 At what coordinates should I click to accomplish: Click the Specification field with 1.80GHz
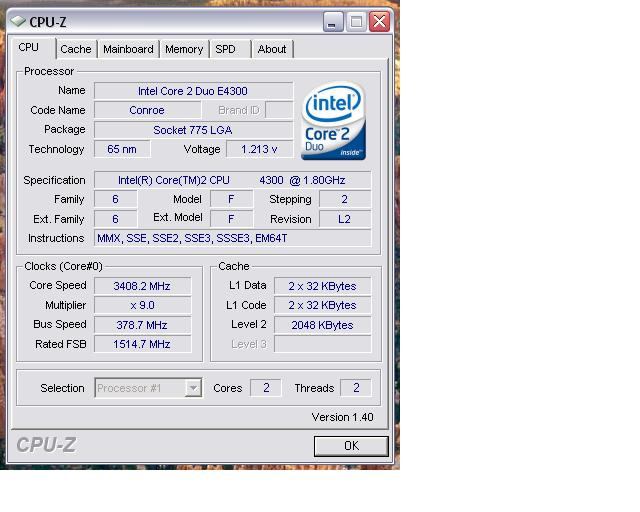pos(233,180)
